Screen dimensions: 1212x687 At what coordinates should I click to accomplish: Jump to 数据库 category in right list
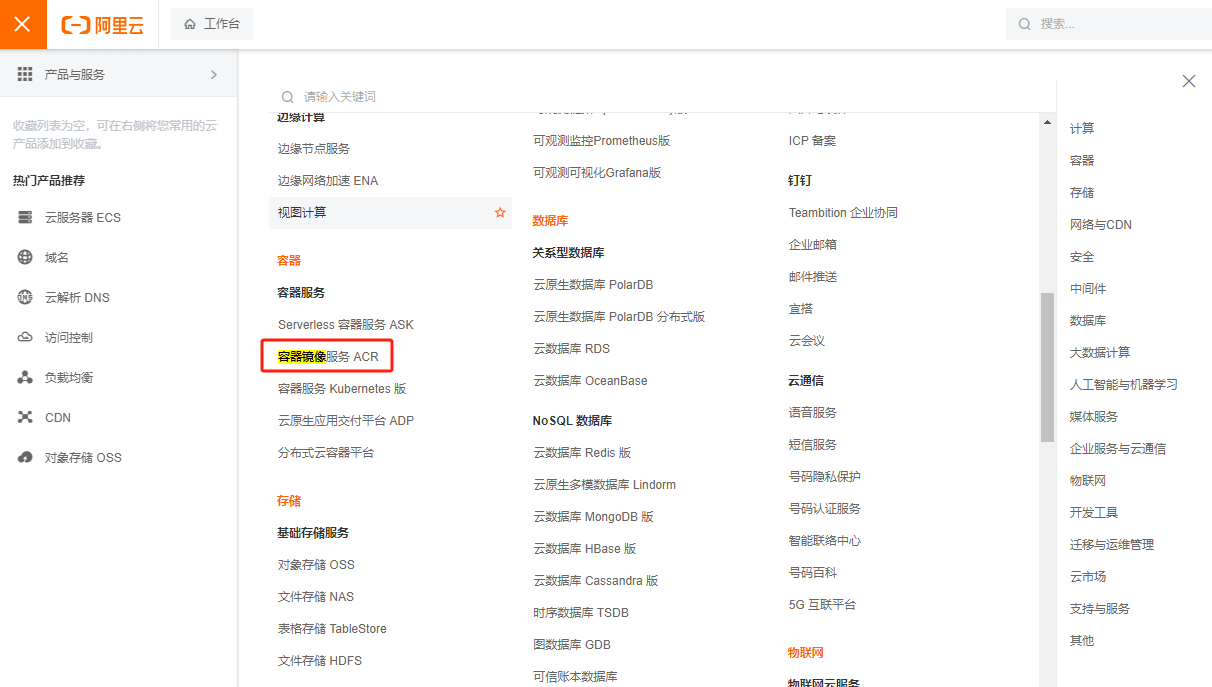pos(1088,320)
